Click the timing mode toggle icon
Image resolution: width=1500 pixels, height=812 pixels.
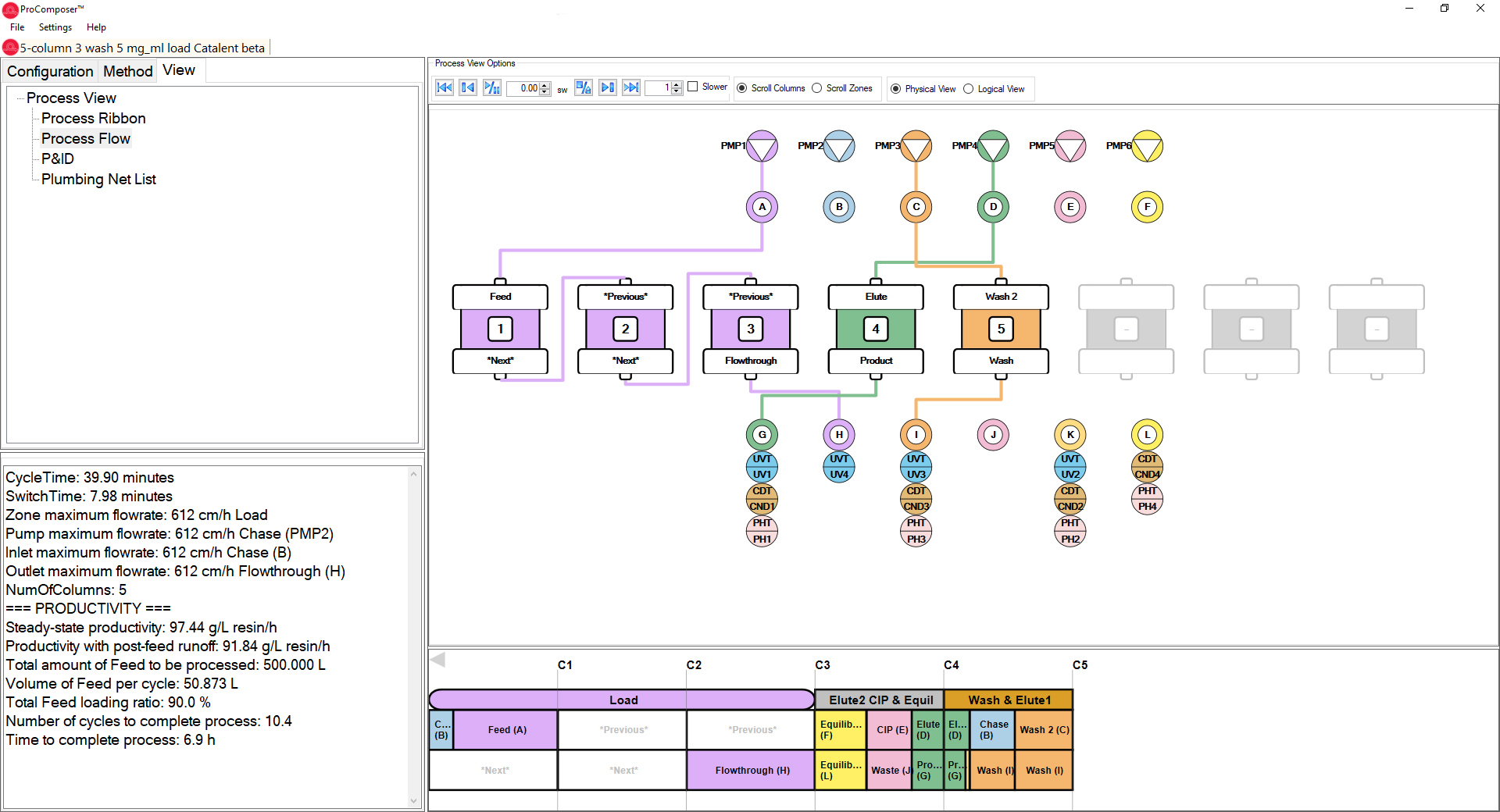click(x=584, y=87)
